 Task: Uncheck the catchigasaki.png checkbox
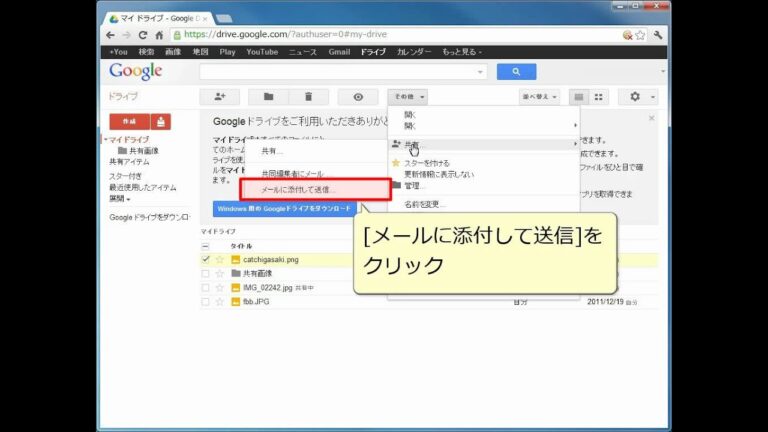(x=205, y=260)
